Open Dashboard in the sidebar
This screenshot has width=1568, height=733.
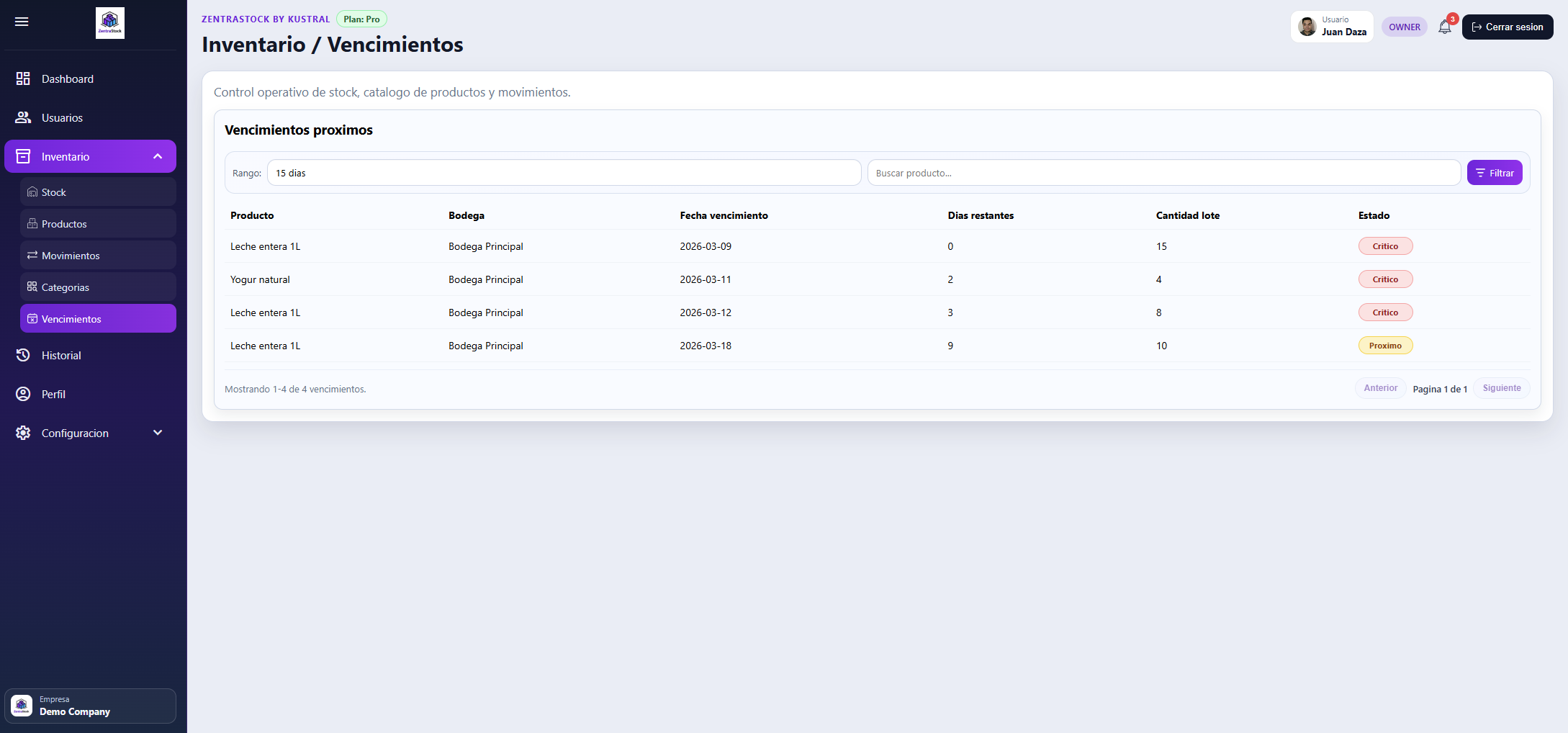click(x=91, y=78)
